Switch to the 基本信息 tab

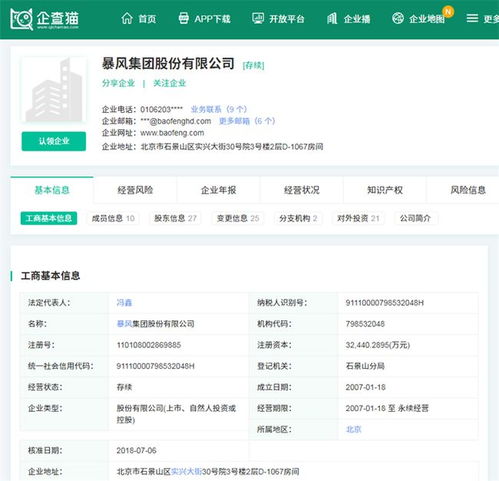(x=52, y=190)
